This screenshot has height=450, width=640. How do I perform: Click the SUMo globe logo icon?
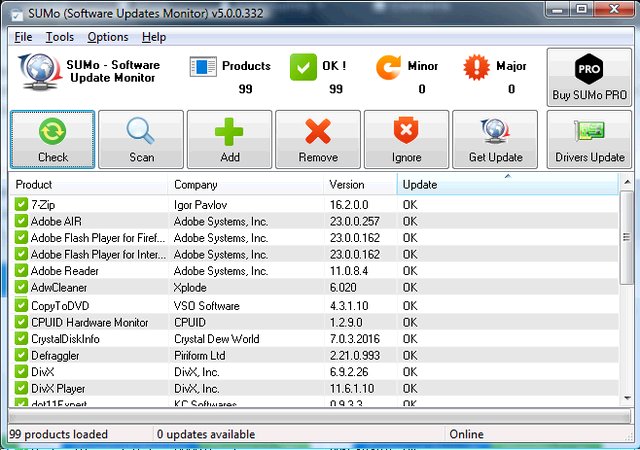(39, 73)
